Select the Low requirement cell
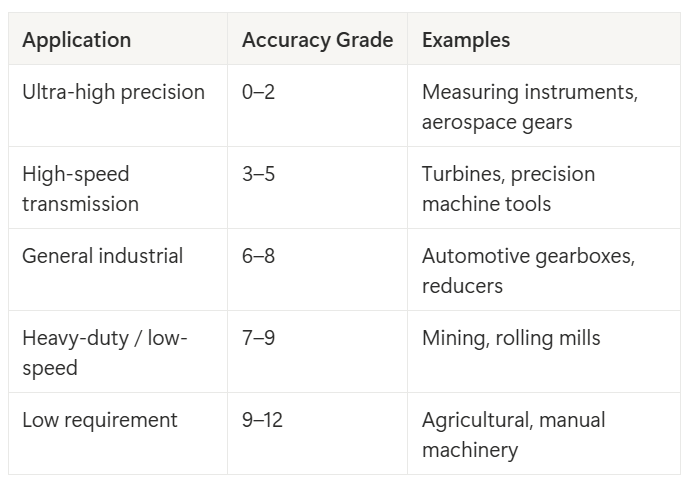The image size is (693, 487). coord(100,420)
